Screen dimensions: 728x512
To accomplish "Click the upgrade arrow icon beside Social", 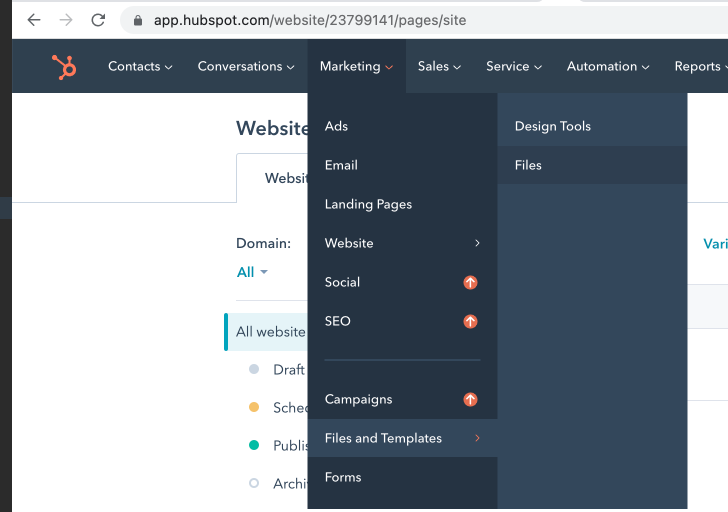I will 470,283.
